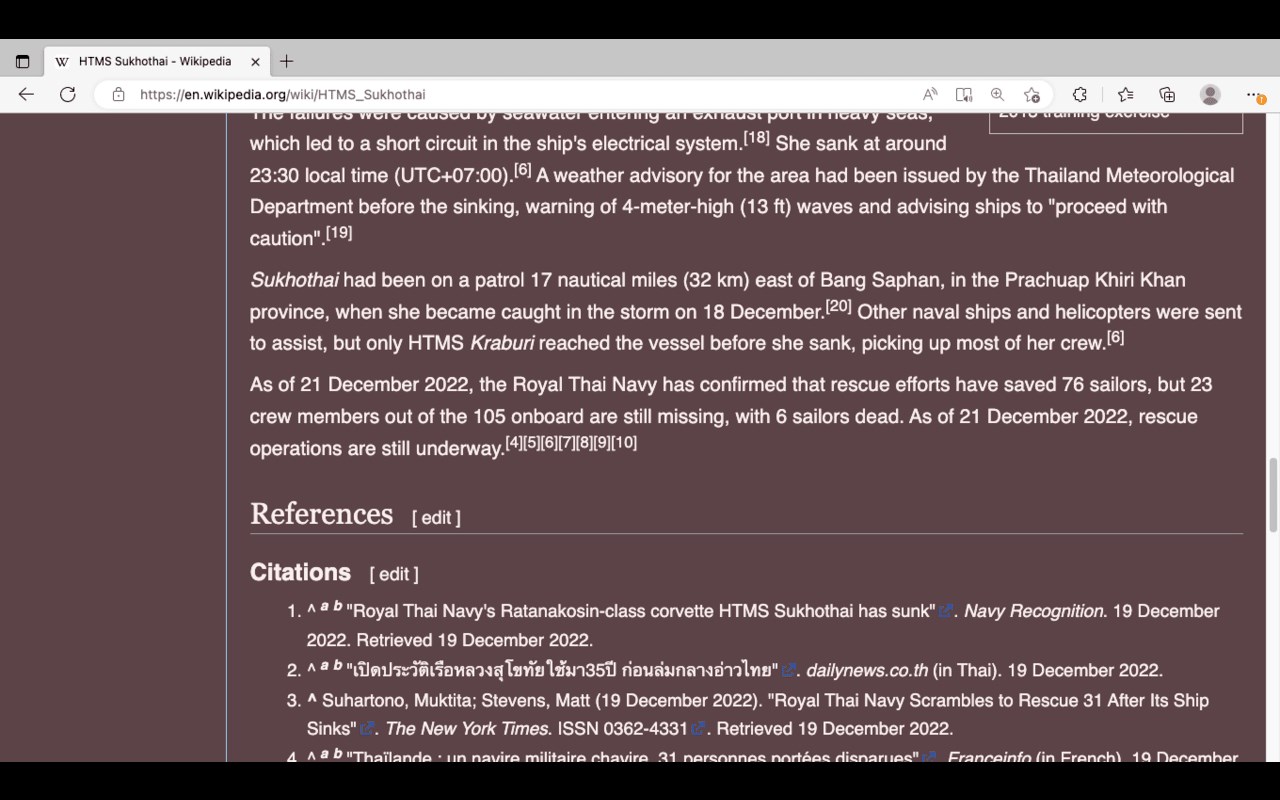Click the italic 'Sukhothai' starting the paragraph
Image resolution: width=1280 pixels, height=800 pixels.
294,280
